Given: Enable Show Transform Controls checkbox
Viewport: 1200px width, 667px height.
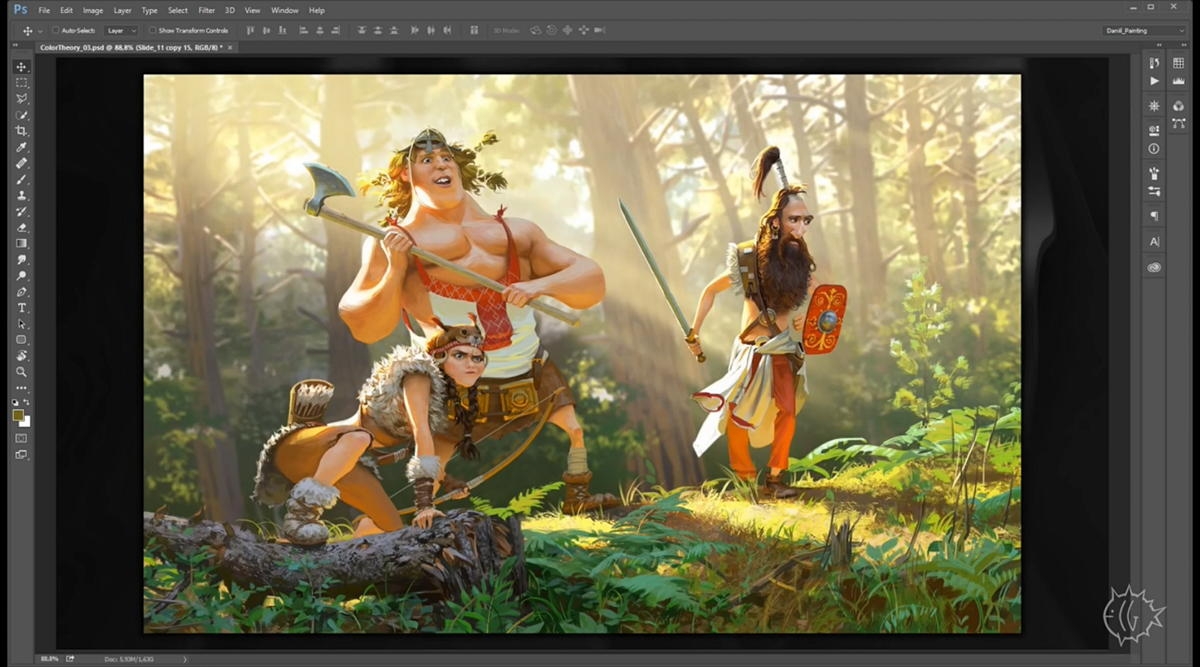Looking at the screenshot, I should point(153,30).
